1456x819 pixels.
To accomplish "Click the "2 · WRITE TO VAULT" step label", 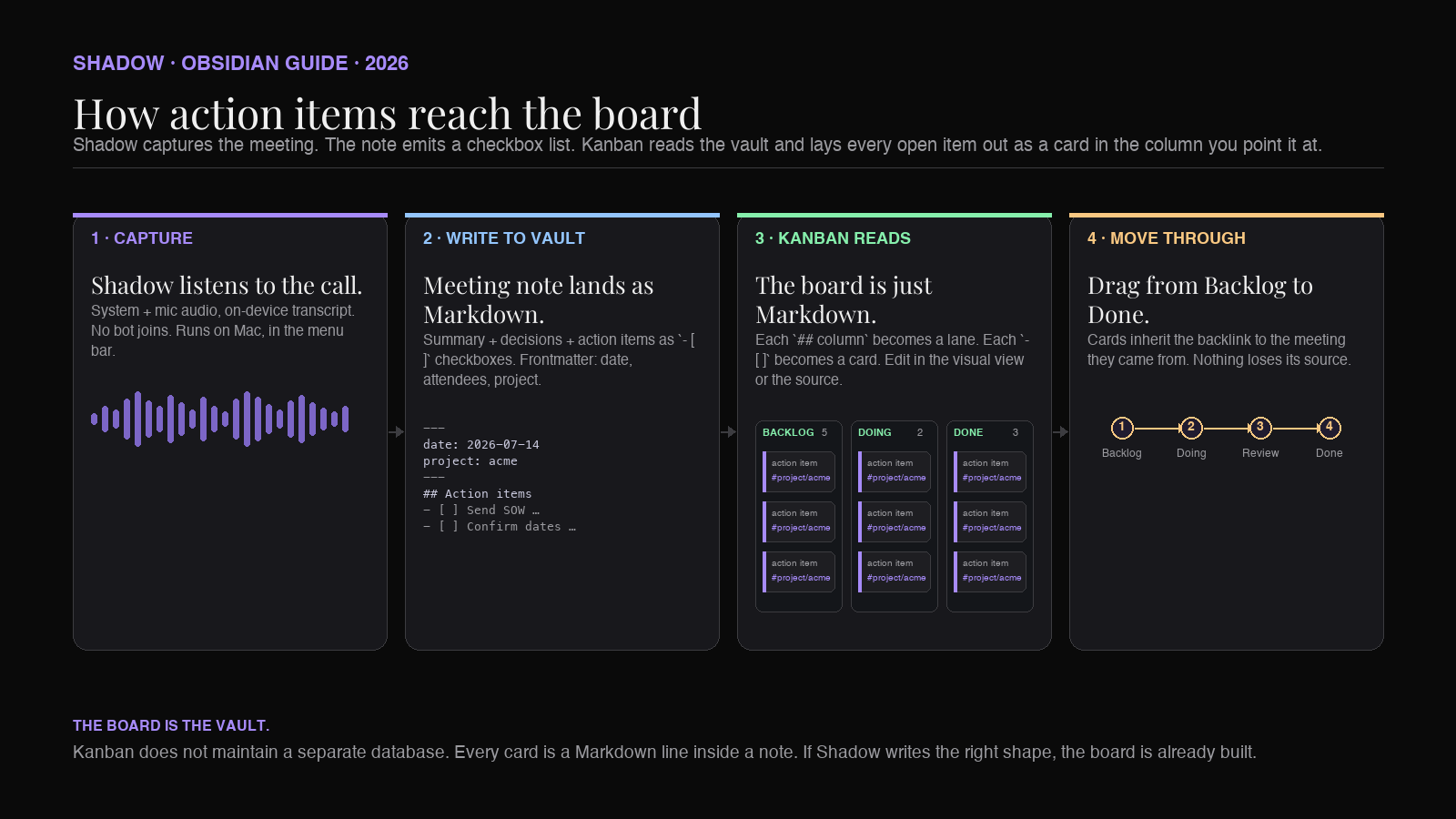I will [504, 238].
